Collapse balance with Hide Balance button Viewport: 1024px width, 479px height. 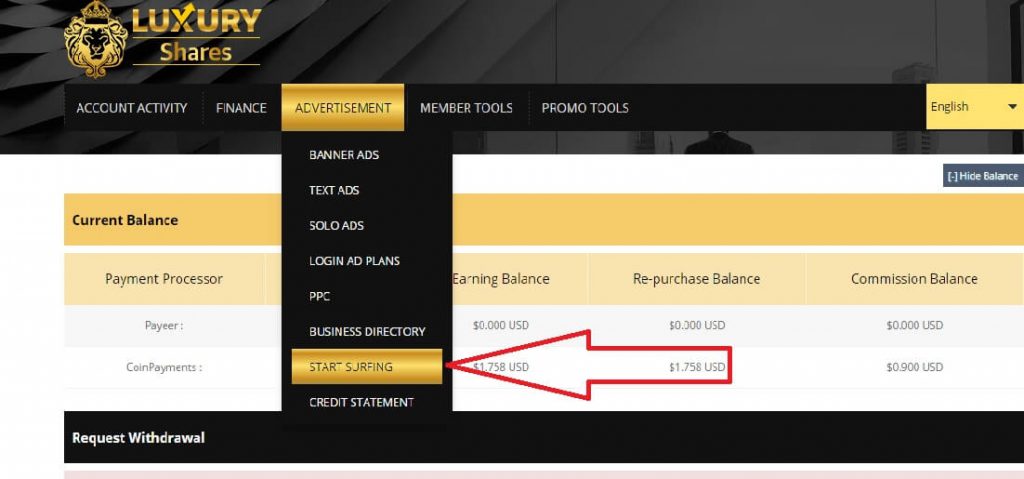(981, 176)
